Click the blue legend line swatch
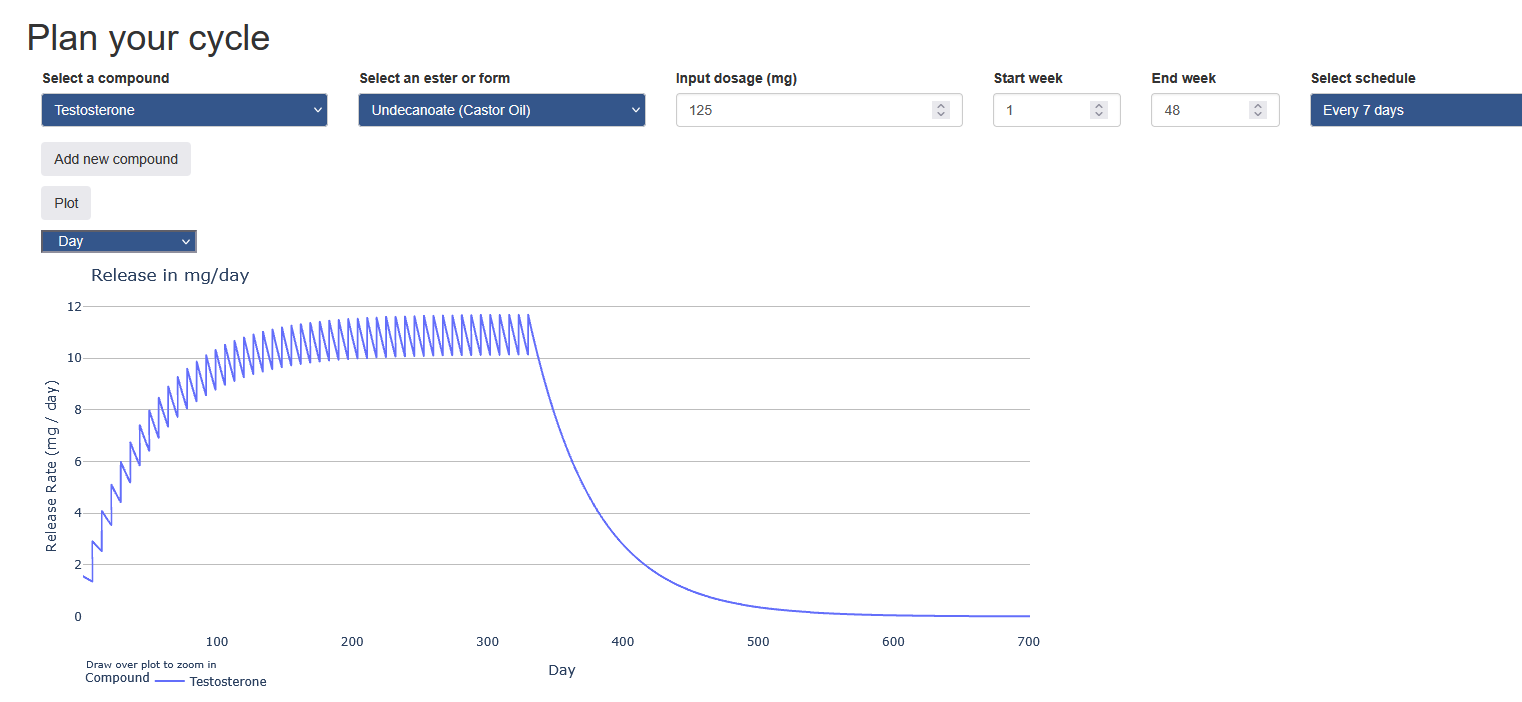The image size is (1522, 702). coord(170,681)
